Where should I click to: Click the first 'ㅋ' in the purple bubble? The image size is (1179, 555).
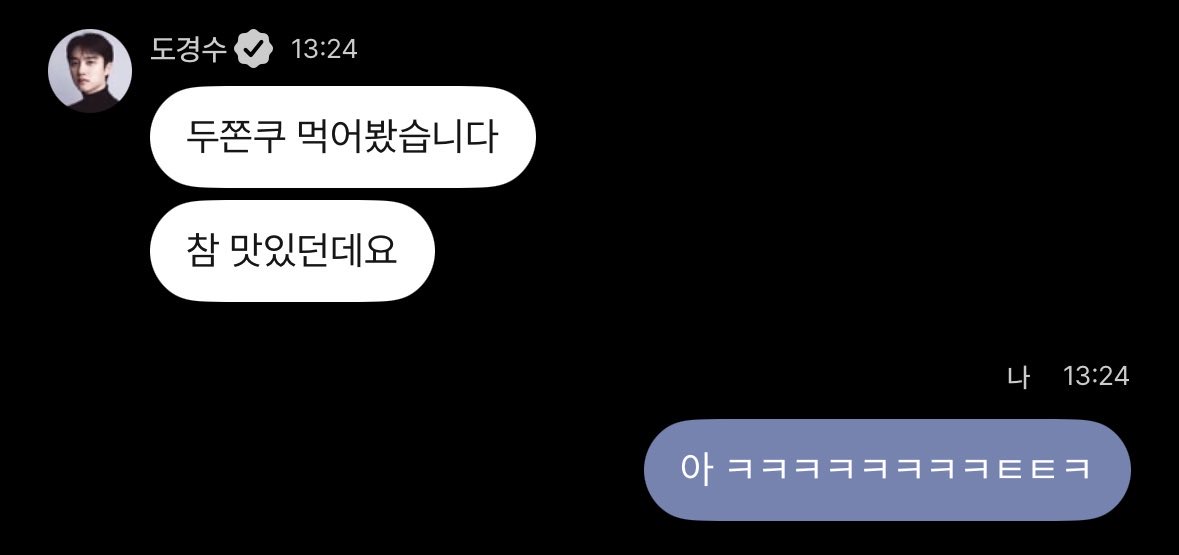[740, 470]
